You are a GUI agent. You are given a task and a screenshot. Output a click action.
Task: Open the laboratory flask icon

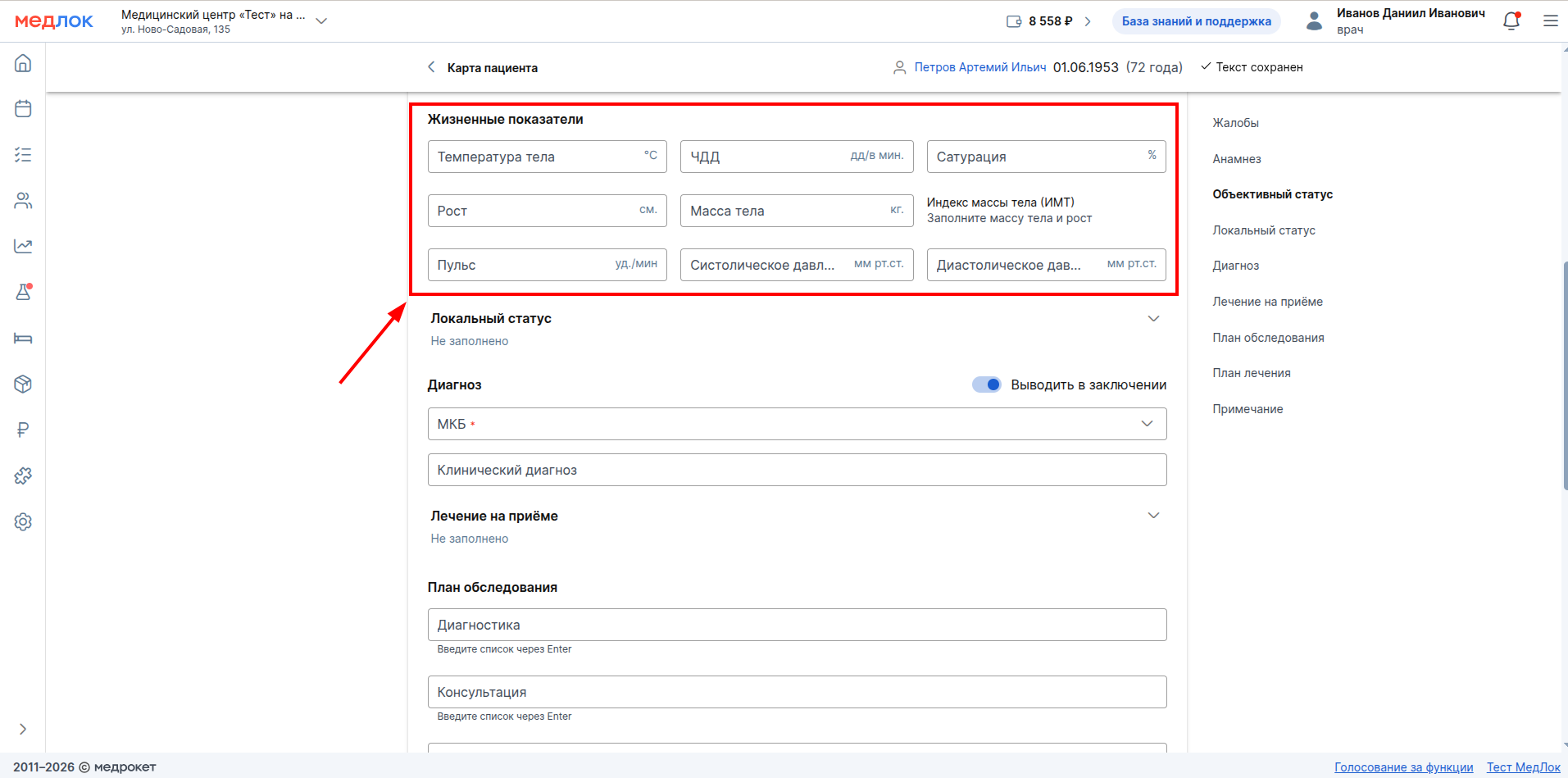tap(23, 292)
